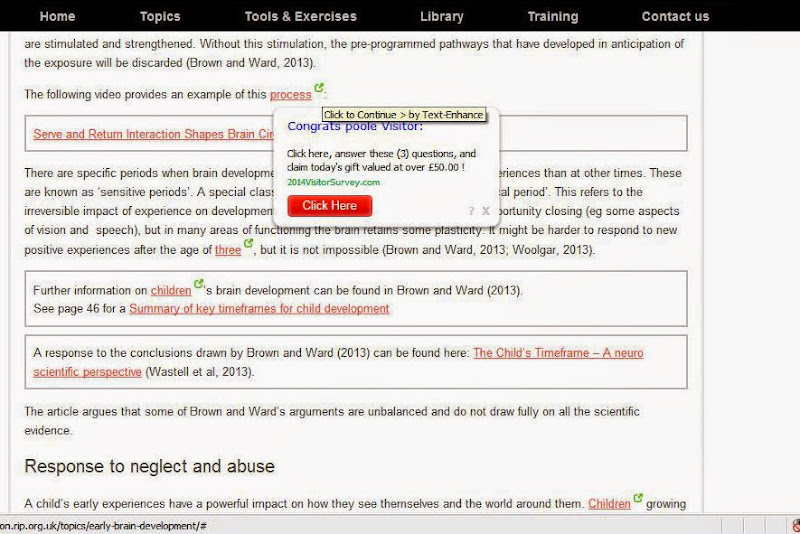This screenshot has height=534, width=800.
Task: Open the Contact us page
Action: (x=676, y=16)
